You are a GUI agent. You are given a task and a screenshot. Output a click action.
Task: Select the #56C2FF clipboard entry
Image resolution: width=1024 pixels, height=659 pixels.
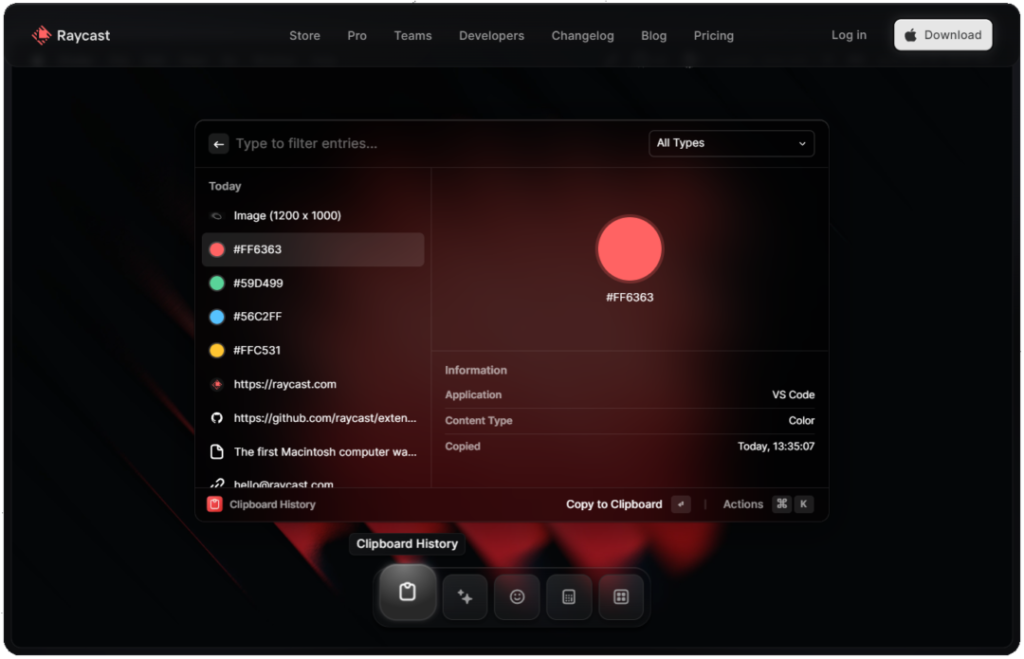[313, 317]
